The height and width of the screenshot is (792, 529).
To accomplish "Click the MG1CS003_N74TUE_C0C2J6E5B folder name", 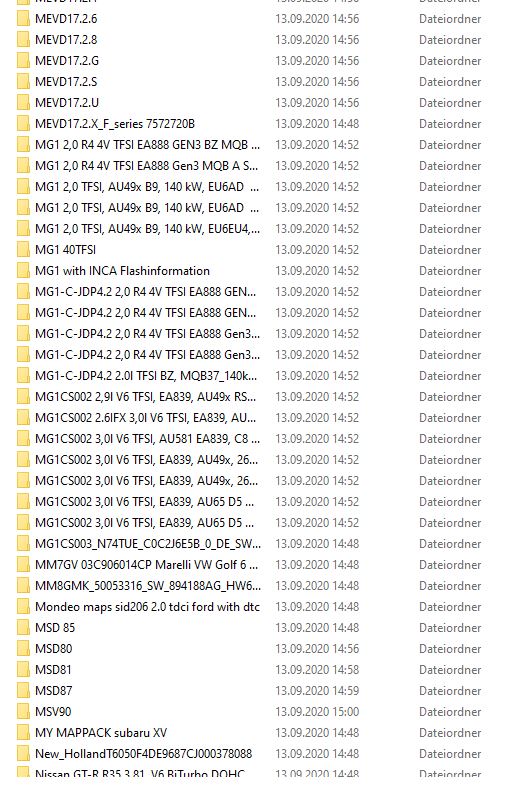I will click(148, 543).
